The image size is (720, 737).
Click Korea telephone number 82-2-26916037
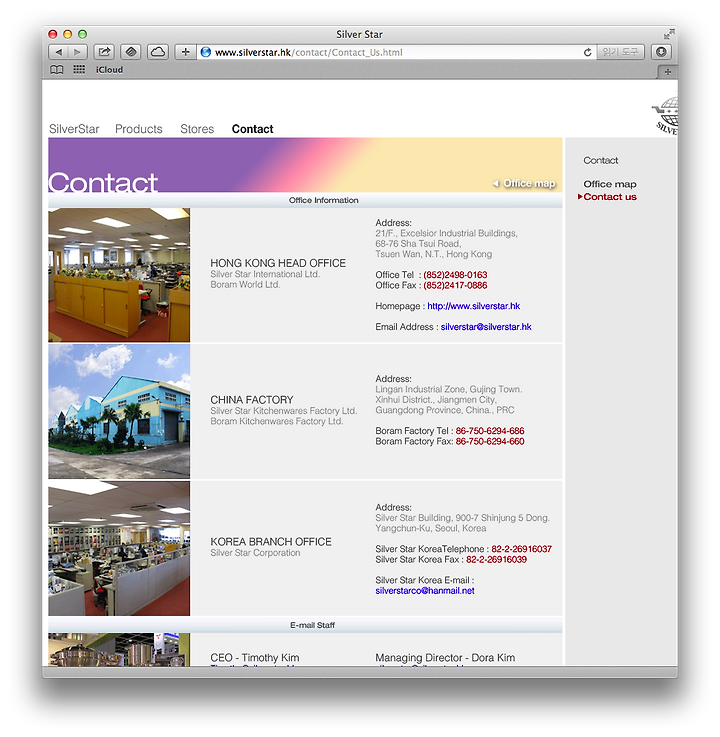coord(521,549)
